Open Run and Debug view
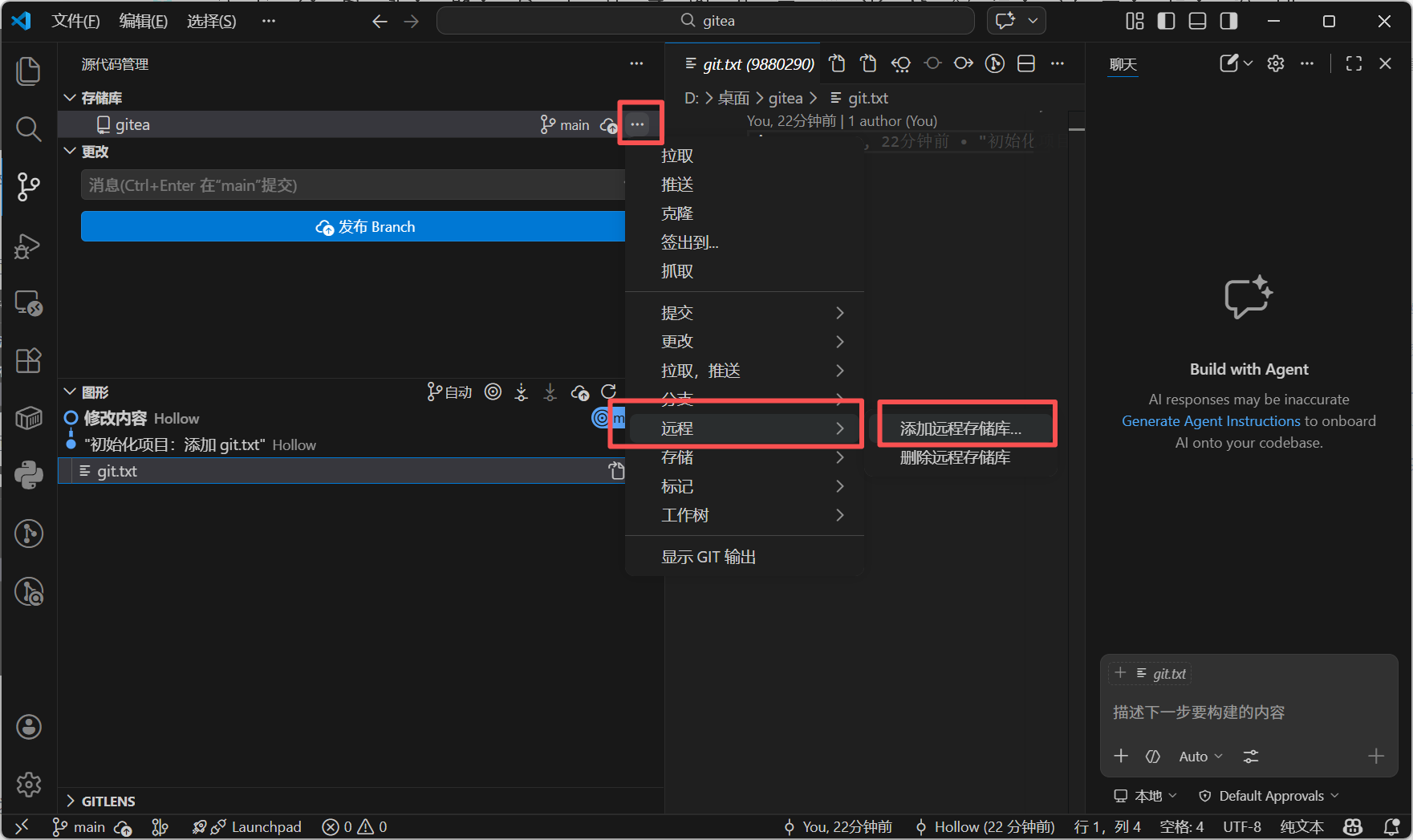 29,246
